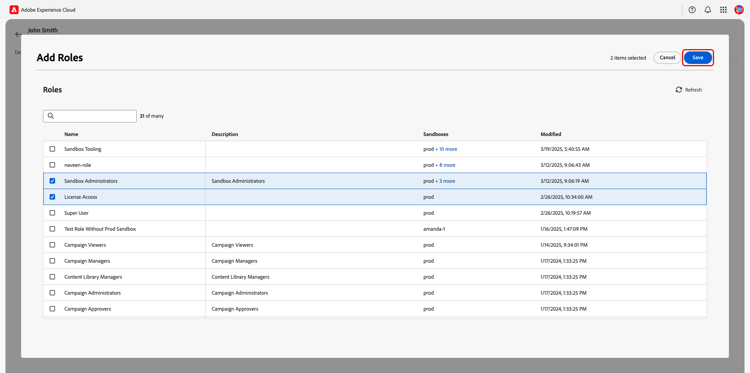This screenshot has width=750, height=373.
Task: Click the Content Library Managers description cell
Action: 240,277
